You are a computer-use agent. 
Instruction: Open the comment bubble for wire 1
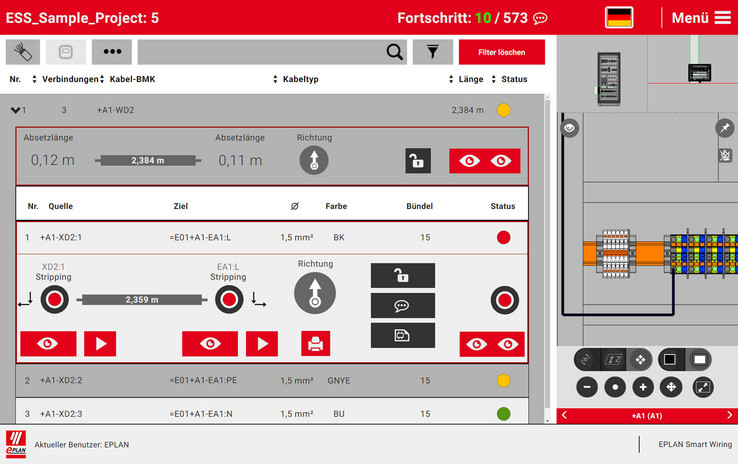click(x=402, y=306)
